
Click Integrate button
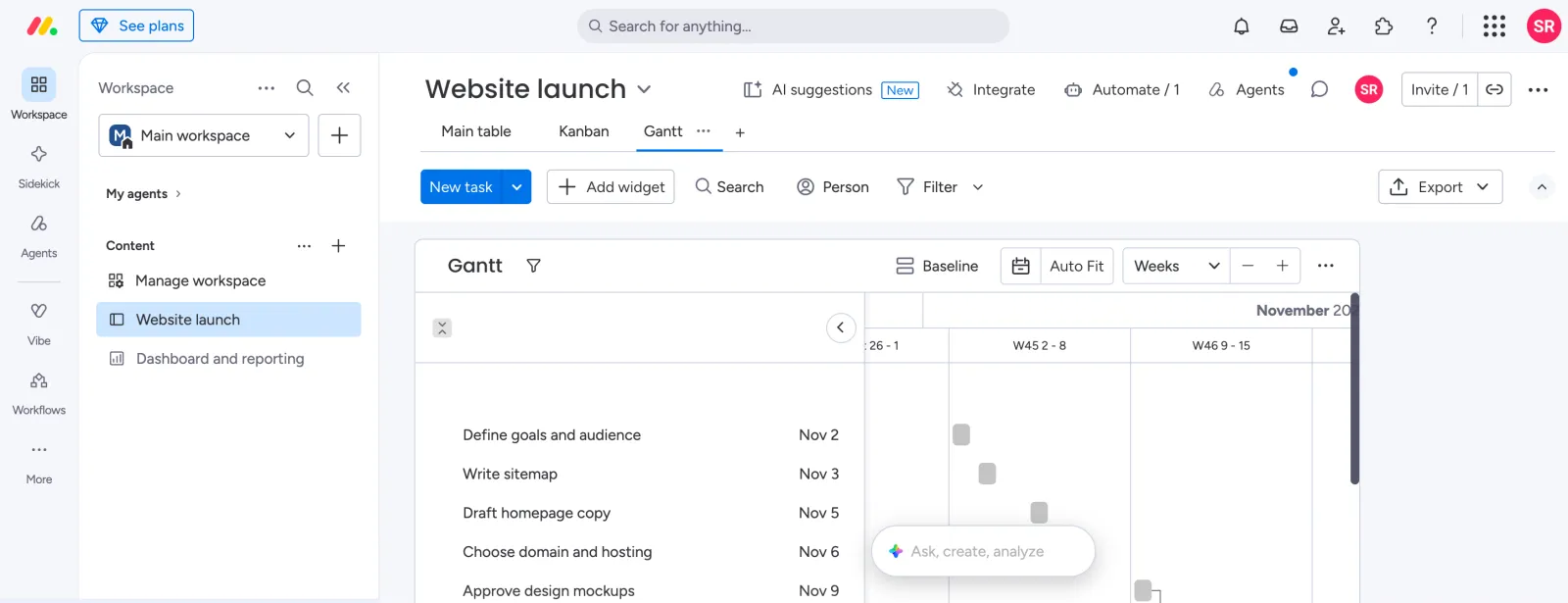(x=991, y=89)
